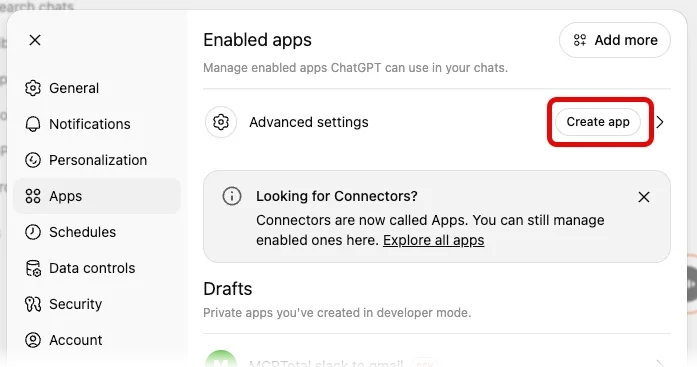Click Account label in sidebar
Image resolution: width=697 pixels, height=367 pixels.
(x=76, y=340)
